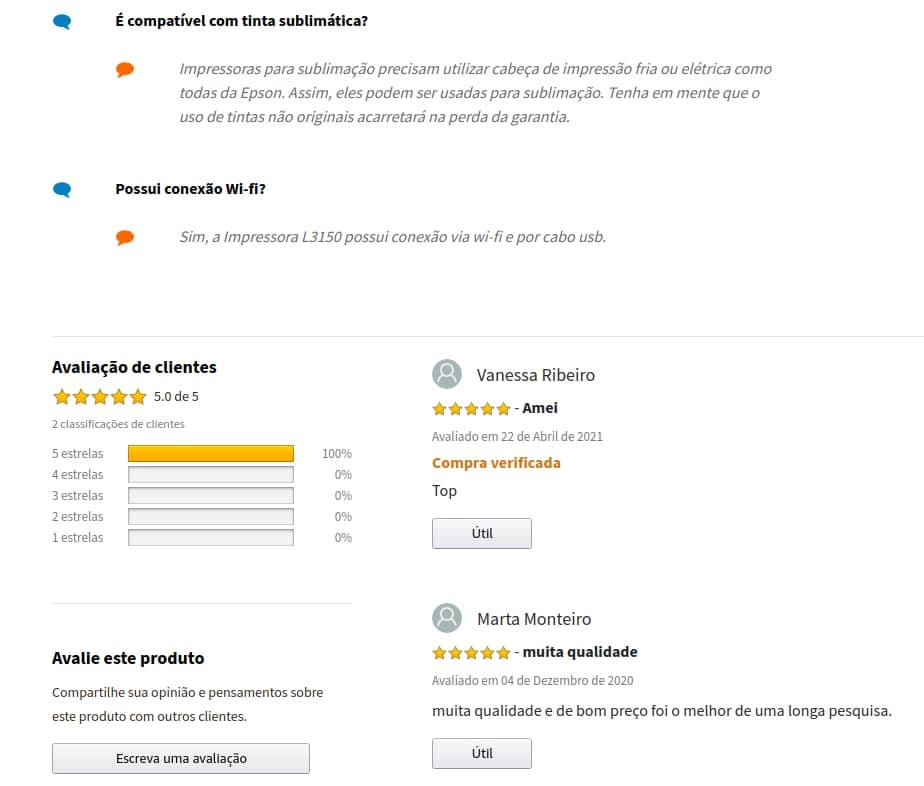Click Marta Monteiro's star rating for muita qualidade
The width and height of the screenshot is (924, 786).
471,652
